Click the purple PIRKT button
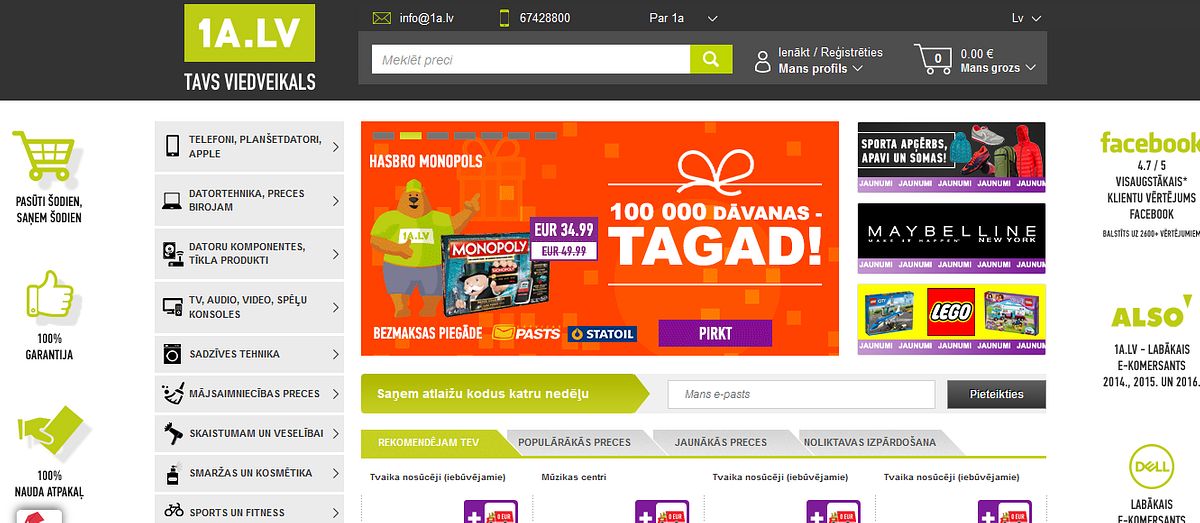 point(715,333)
